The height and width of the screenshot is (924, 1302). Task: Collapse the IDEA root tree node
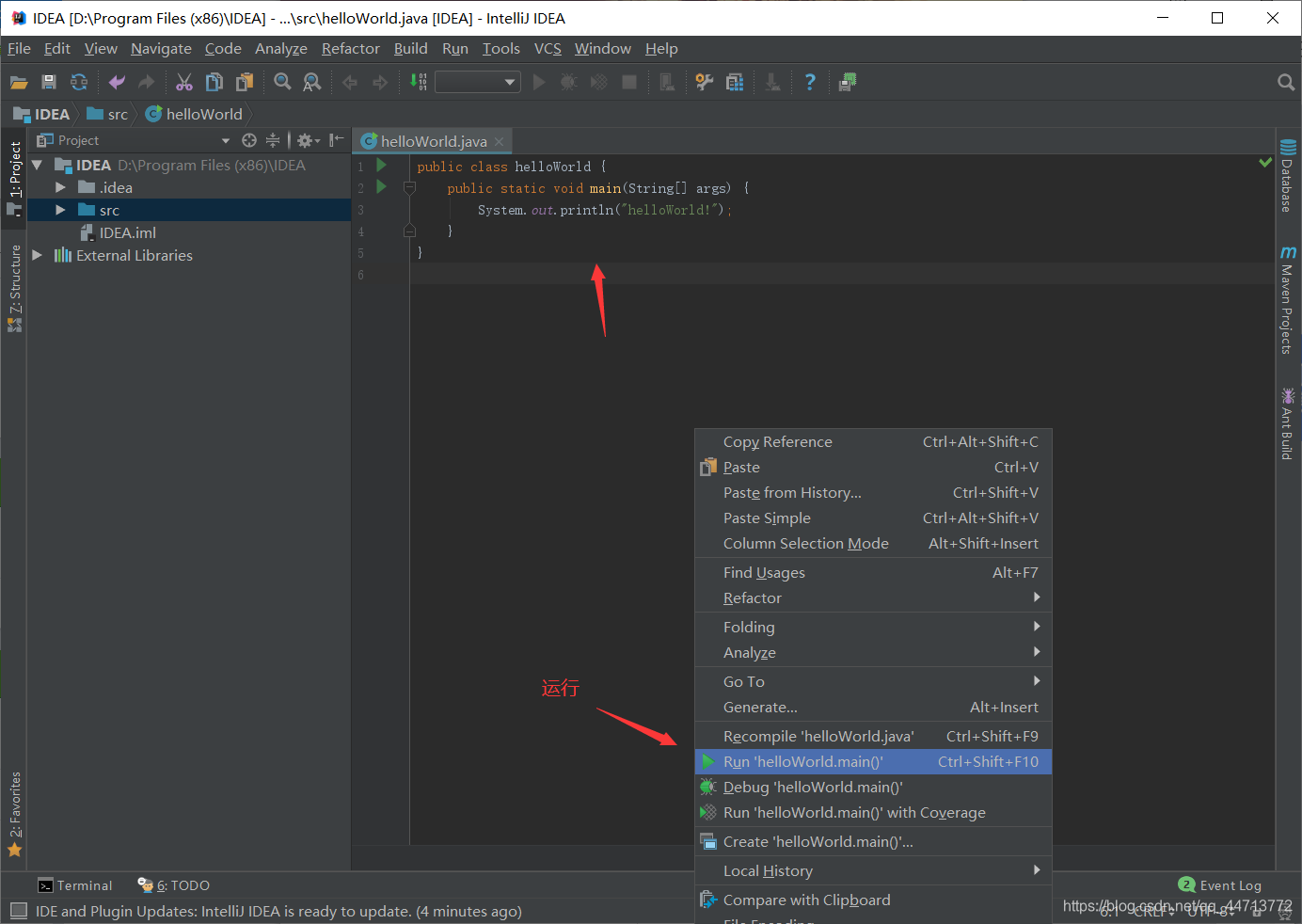(x=38, y=165)
